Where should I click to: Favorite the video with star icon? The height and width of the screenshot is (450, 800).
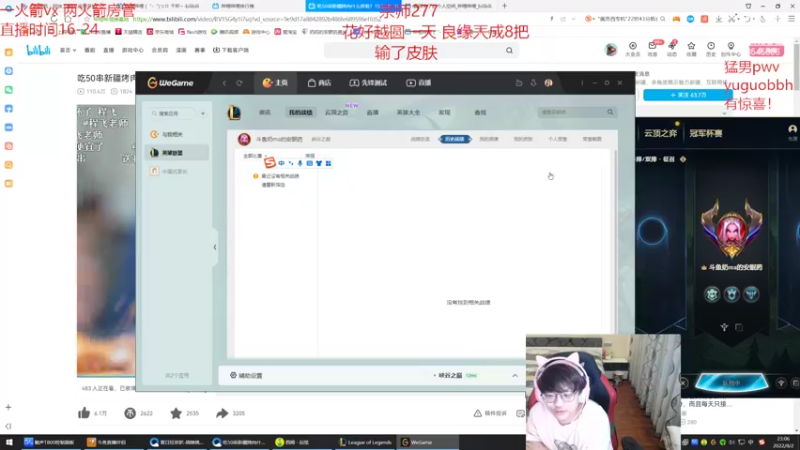point(176,413)
